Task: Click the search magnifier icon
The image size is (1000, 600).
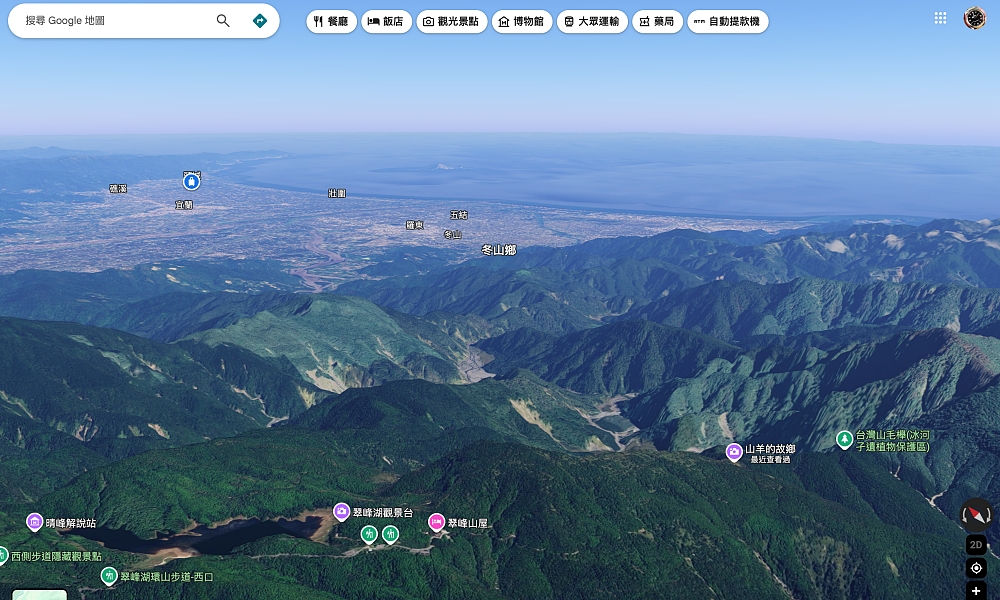Action: 223,20
